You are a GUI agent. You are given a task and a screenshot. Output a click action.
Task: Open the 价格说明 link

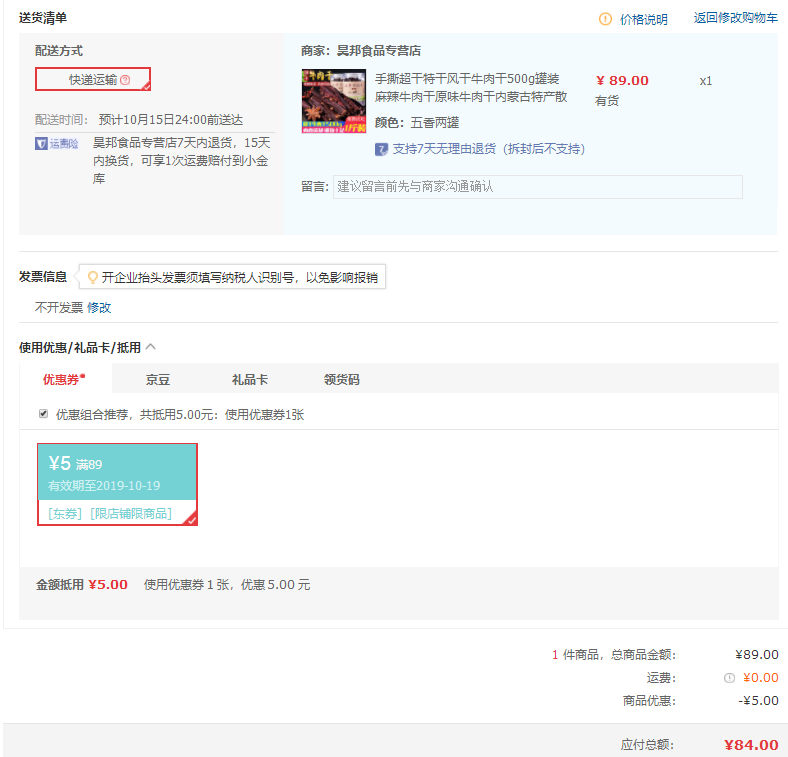click(x=643, y=19)
